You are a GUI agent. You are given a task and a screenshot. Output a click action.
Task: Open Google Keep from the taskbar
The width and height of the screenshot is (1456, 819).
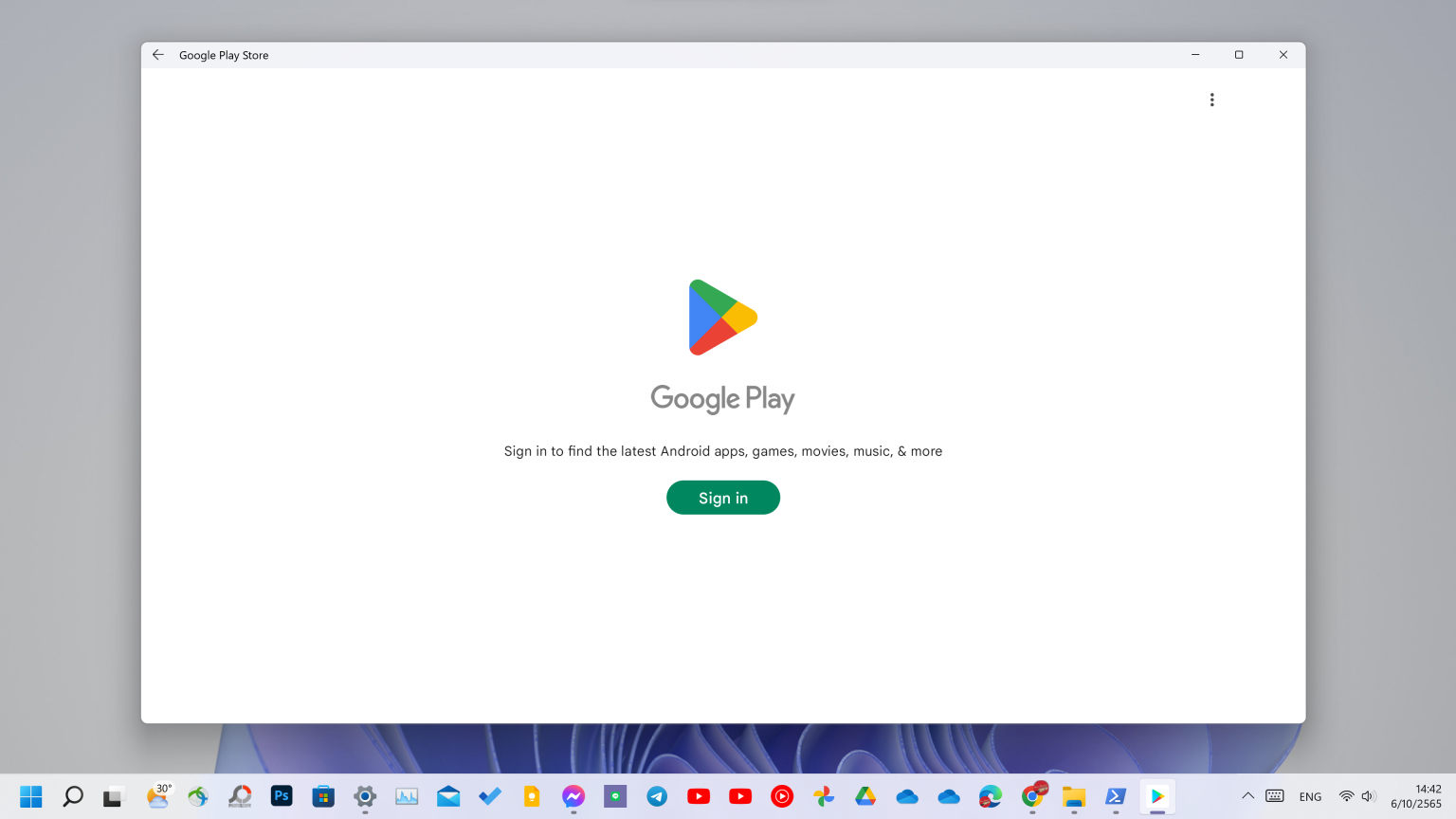[532, 796]
